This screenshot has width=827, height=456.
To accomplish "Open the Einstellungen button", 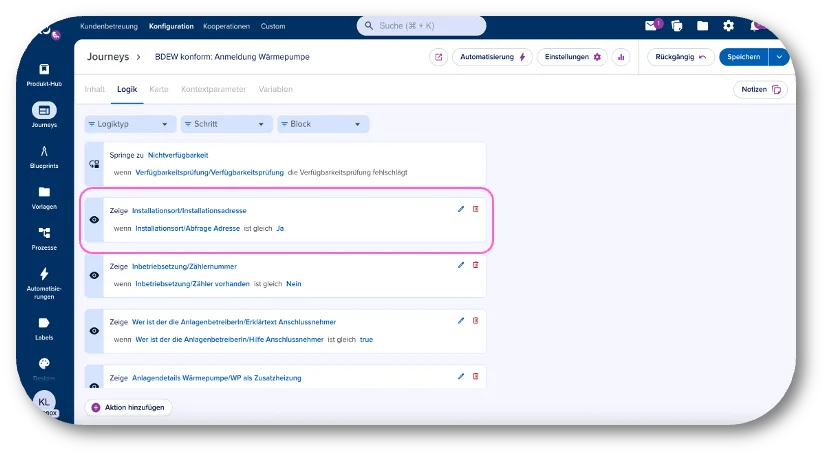I will pyautogui.click(x=572, y=57).
